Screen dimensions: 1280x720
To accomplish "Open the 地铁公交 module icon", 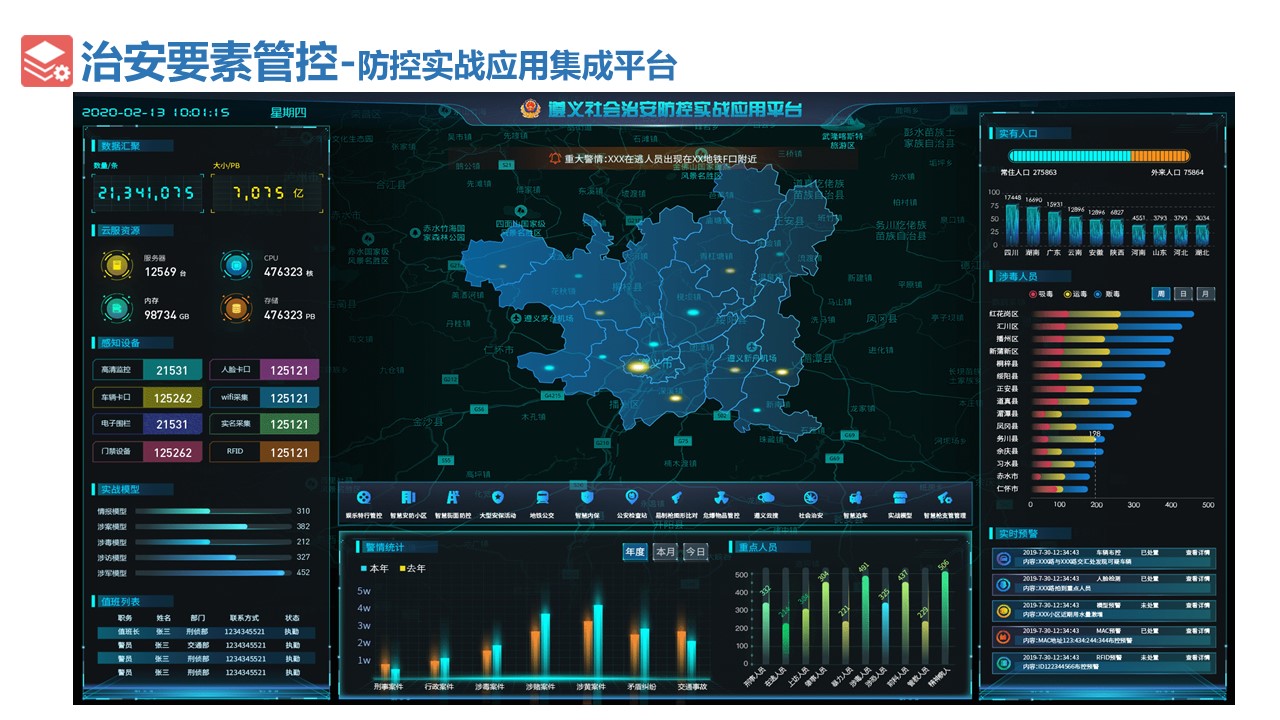I will [542, 498].
